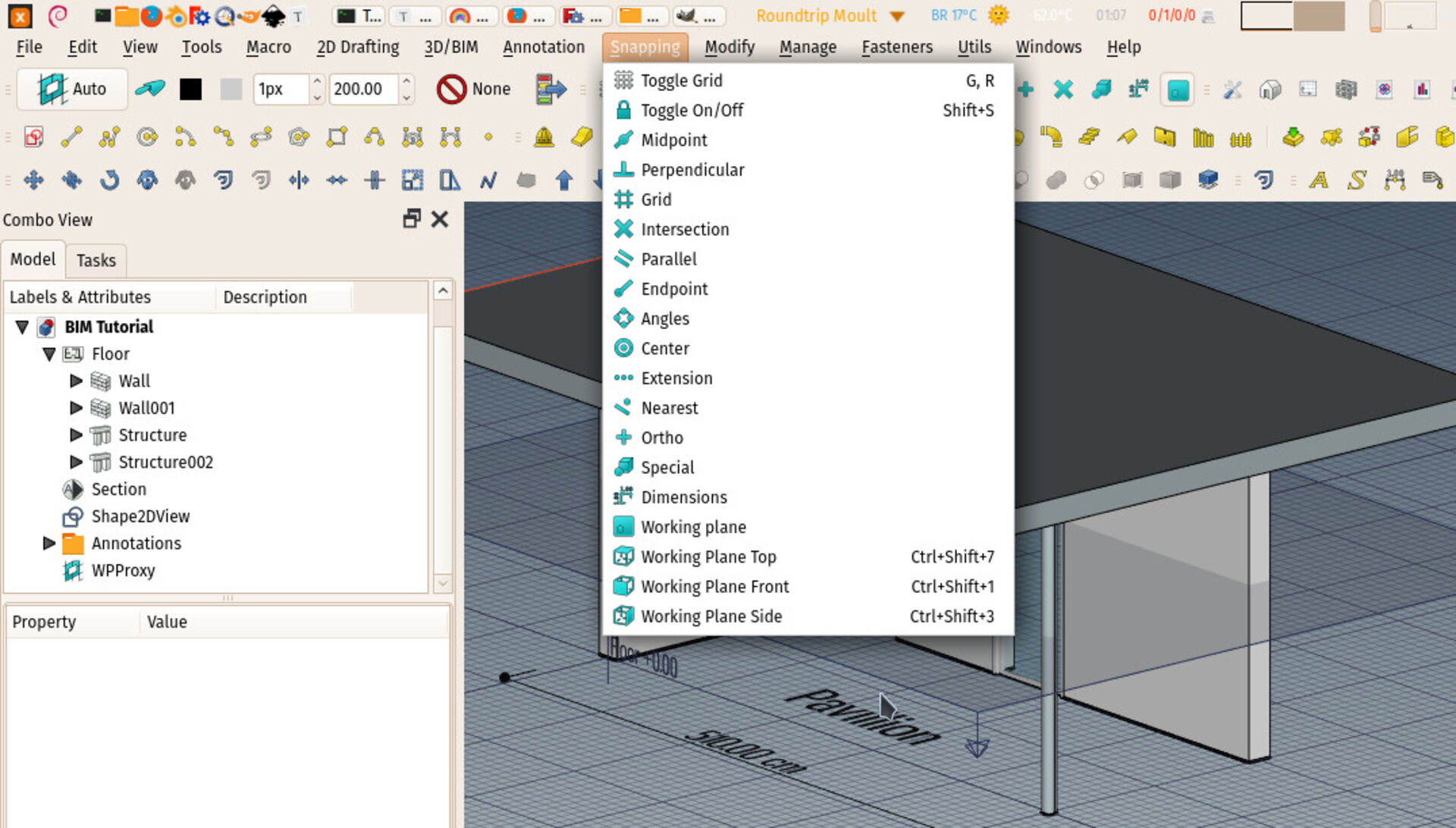Toggle Grid visibility with G, R
The image size is (1456, 828).
(680, 80)
